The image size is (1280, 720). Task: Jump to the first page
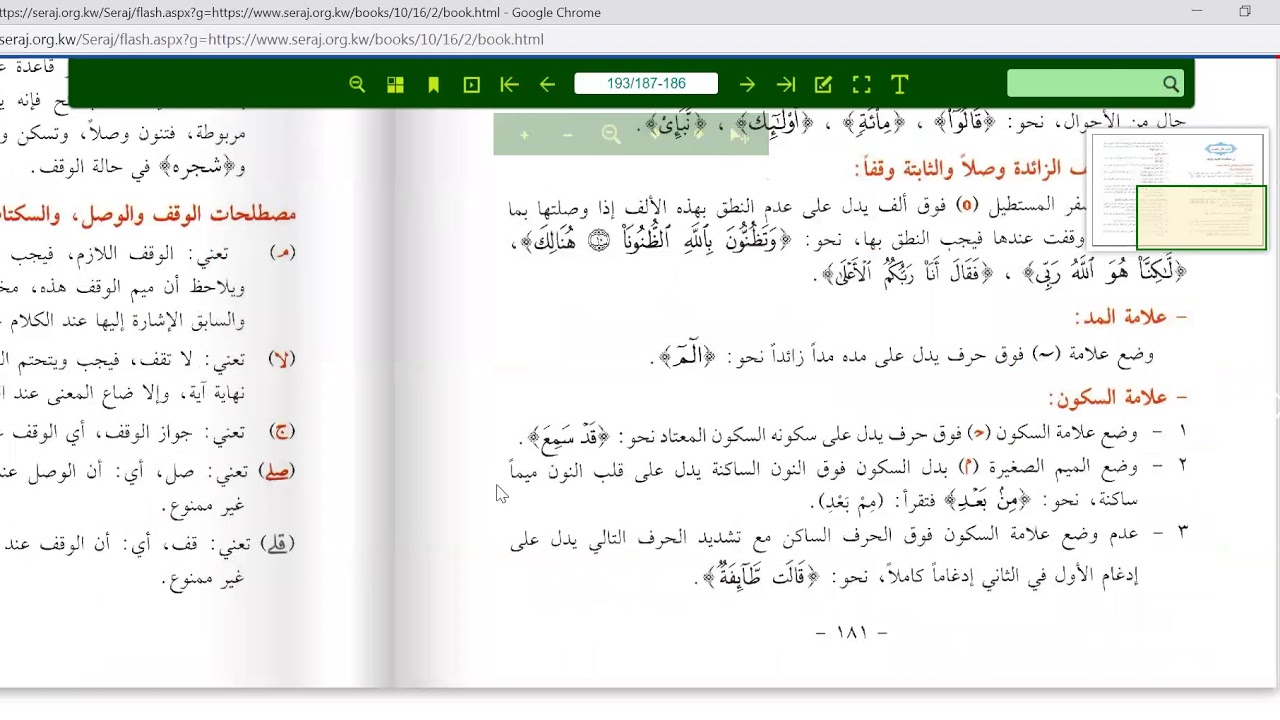pyautogui.click(x=509, y=85)
